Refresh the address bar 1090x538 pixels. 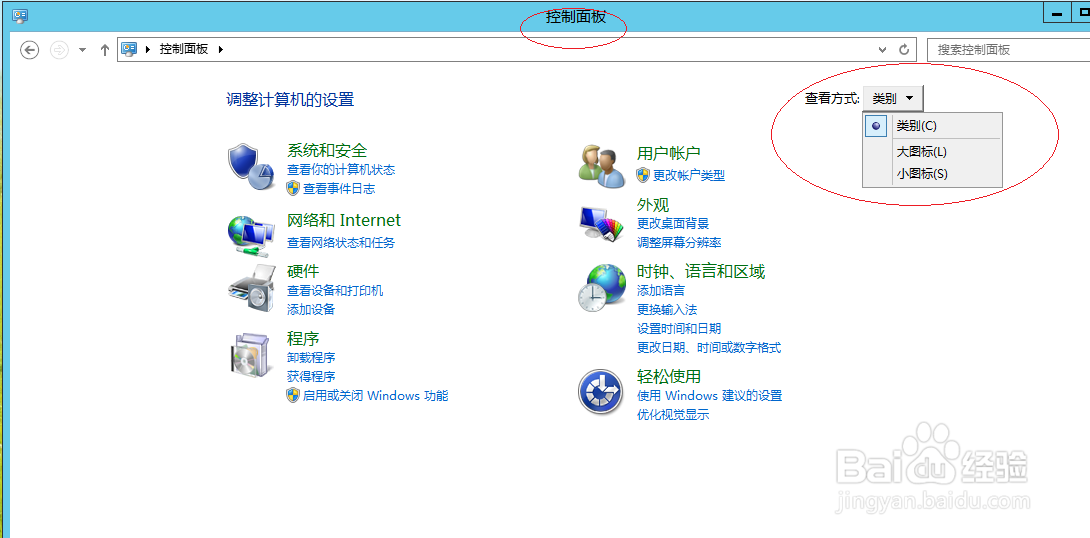pos(904,50)
